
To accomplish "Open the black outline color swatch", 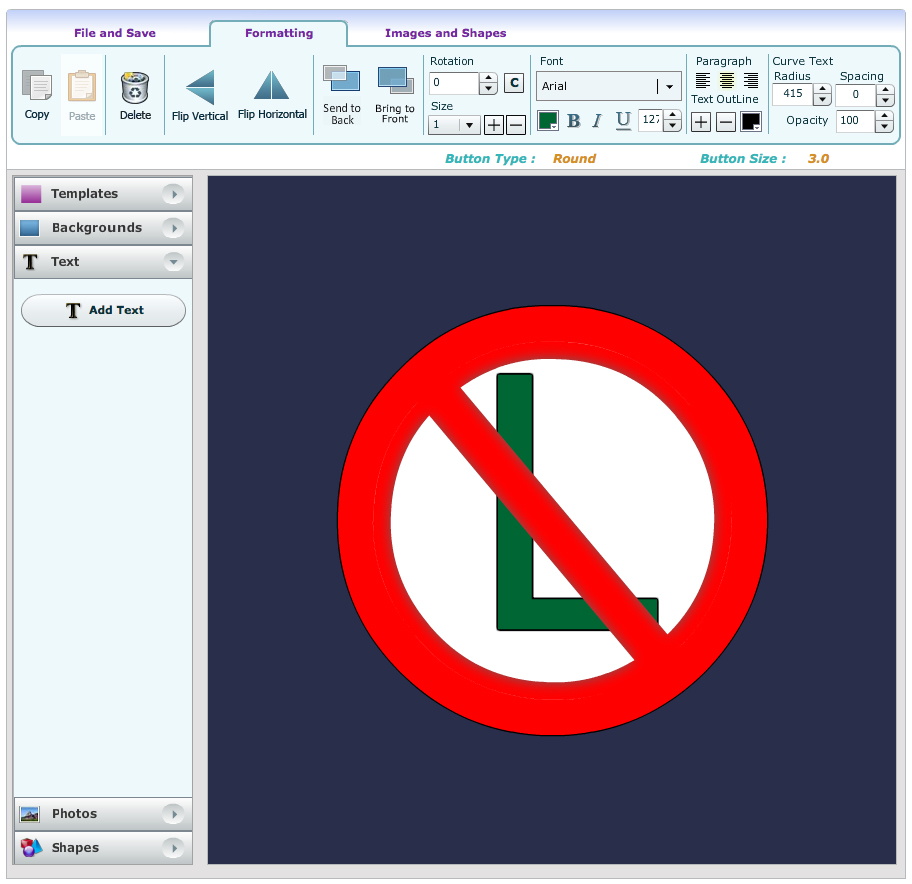I will tap(751, 122).
